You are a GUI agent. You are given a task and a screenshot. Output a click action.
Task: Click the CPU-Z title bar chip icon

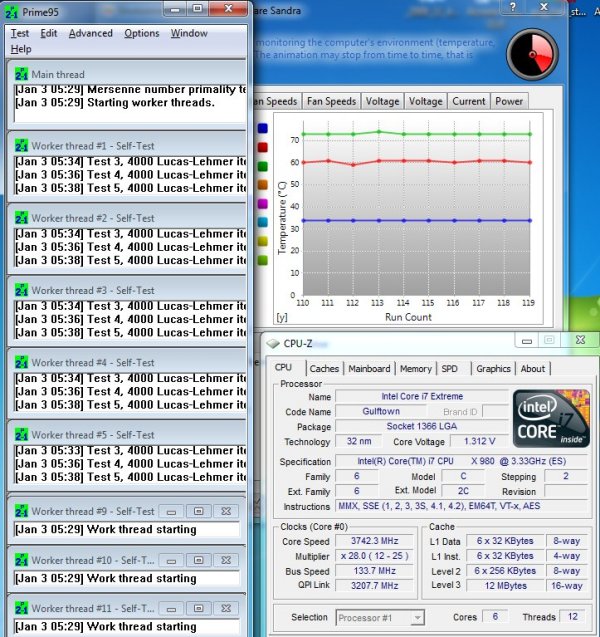[x=273, y=344]
